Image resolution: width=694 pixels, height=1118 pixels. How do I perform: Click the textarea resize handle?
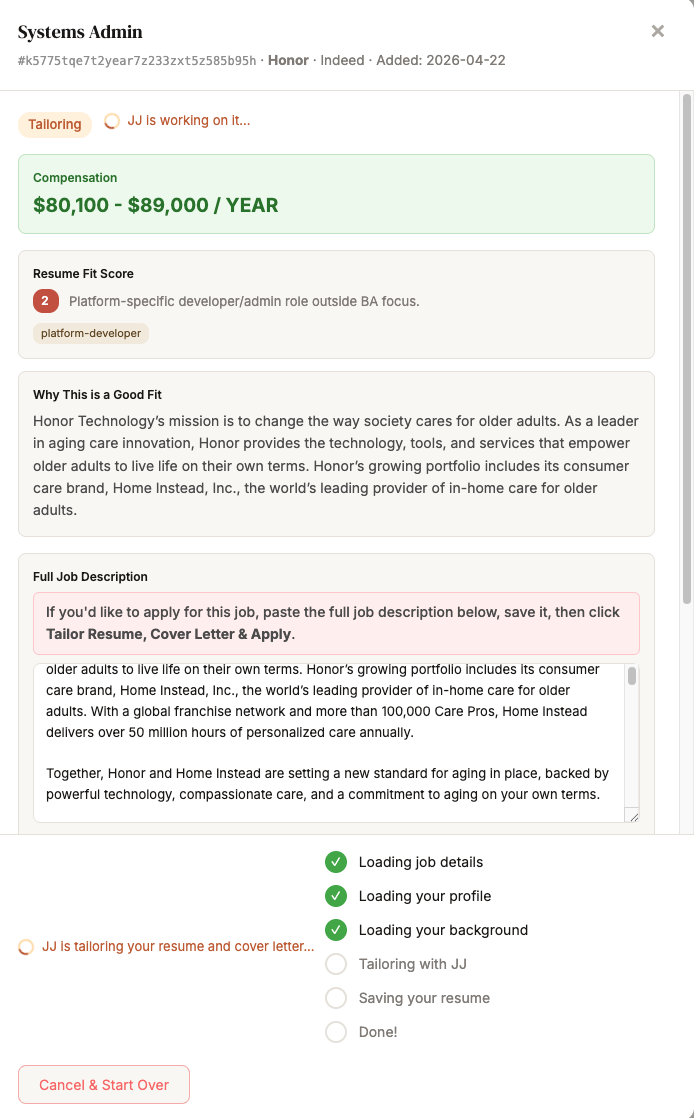pos(635,816)
